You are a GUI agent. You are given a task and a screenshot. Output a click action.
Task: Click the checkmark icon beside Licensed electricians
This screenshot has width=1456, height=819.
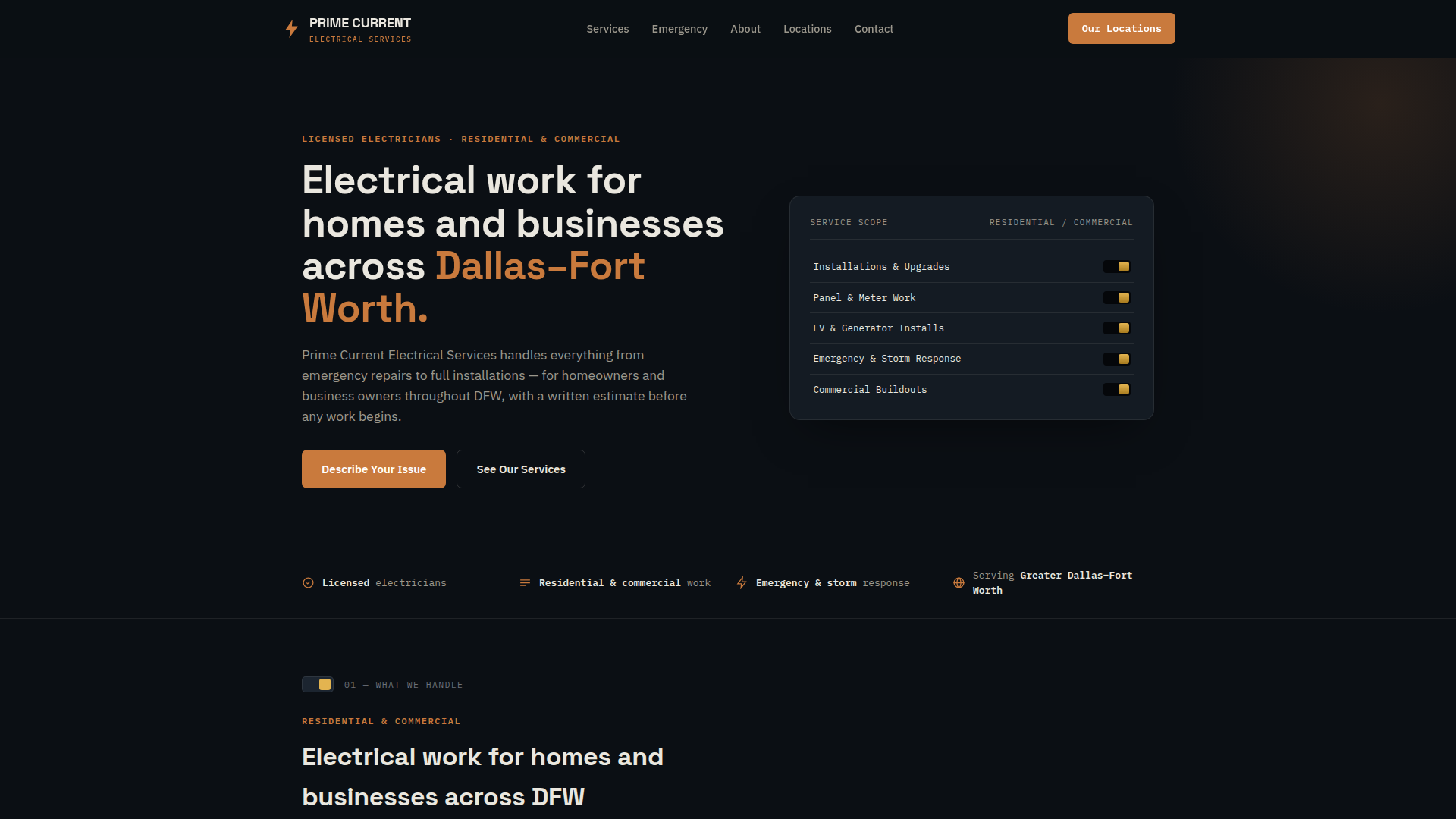308,583
